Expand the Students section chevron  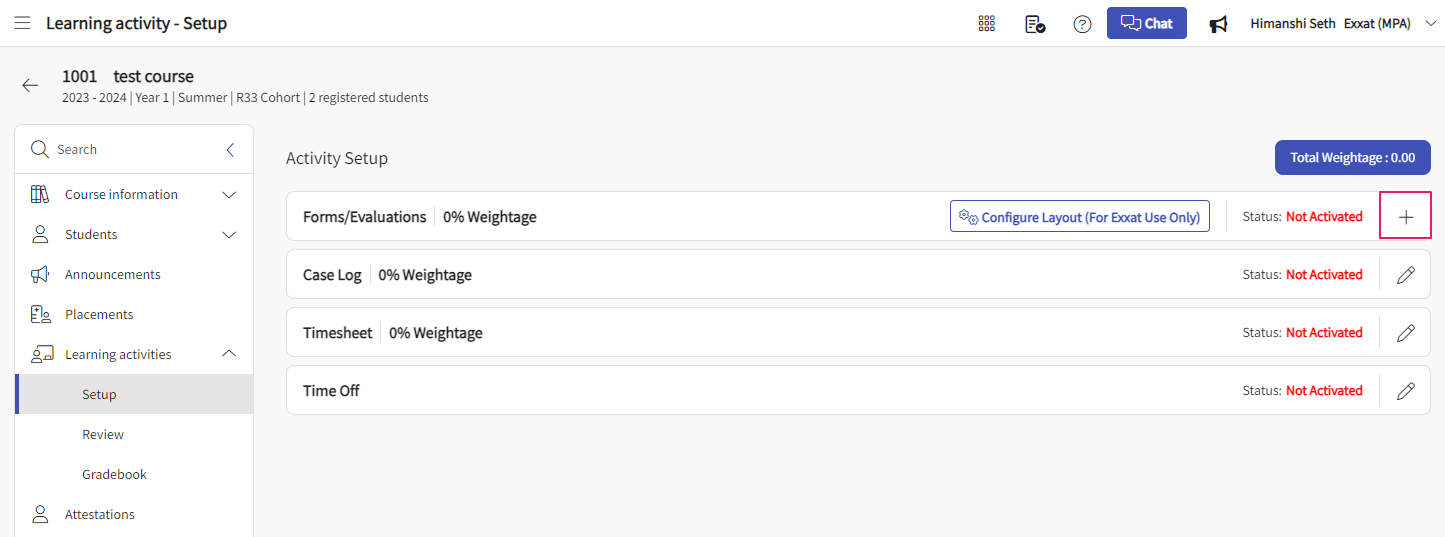point(229,234)
